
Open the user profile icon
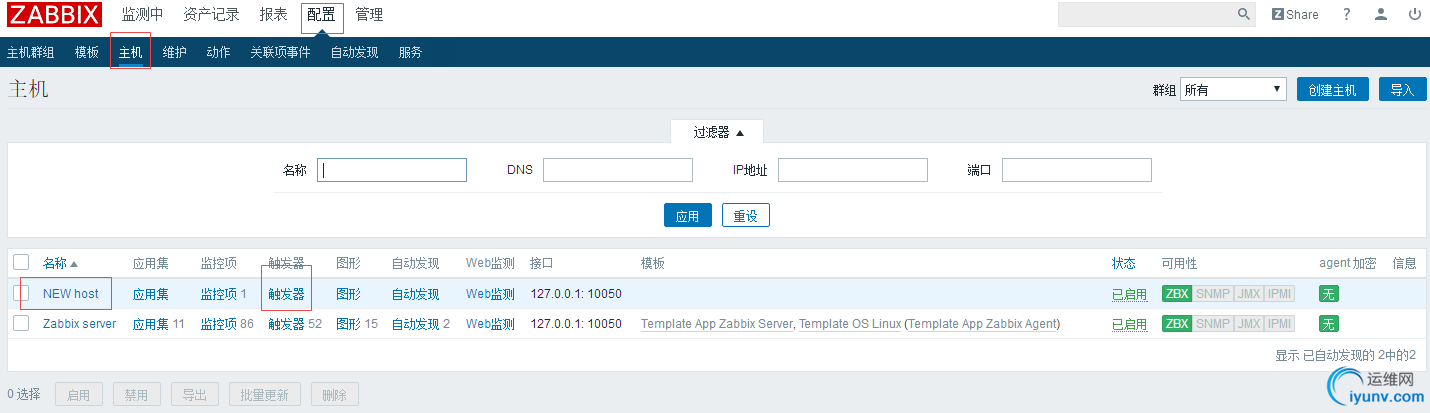pos(1381,14)
